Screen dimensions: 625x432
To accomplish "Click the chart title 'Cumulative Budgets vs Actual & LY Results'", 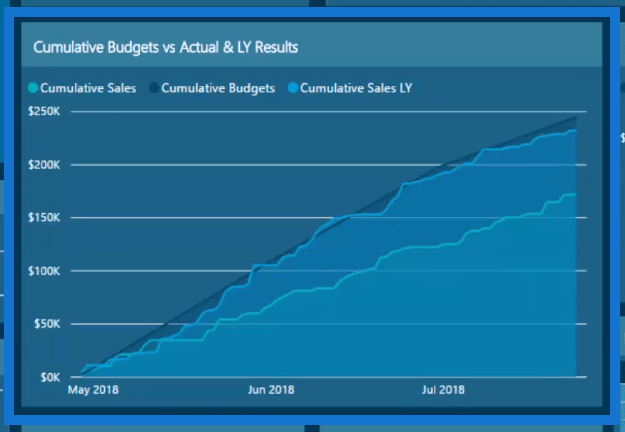I will 165,47.
